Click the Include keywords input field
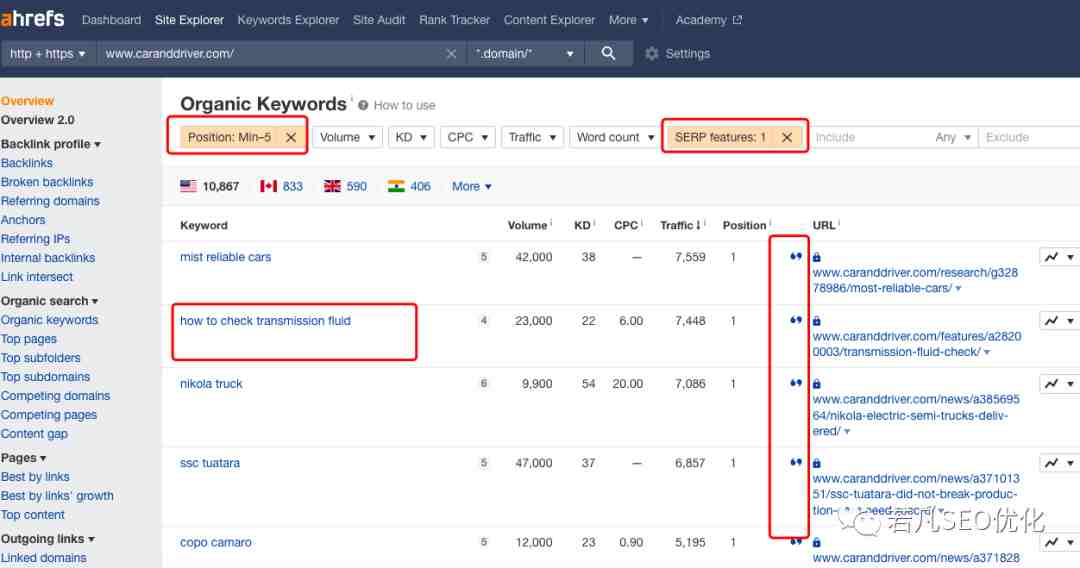1080x568 pixels. point(870,137)
